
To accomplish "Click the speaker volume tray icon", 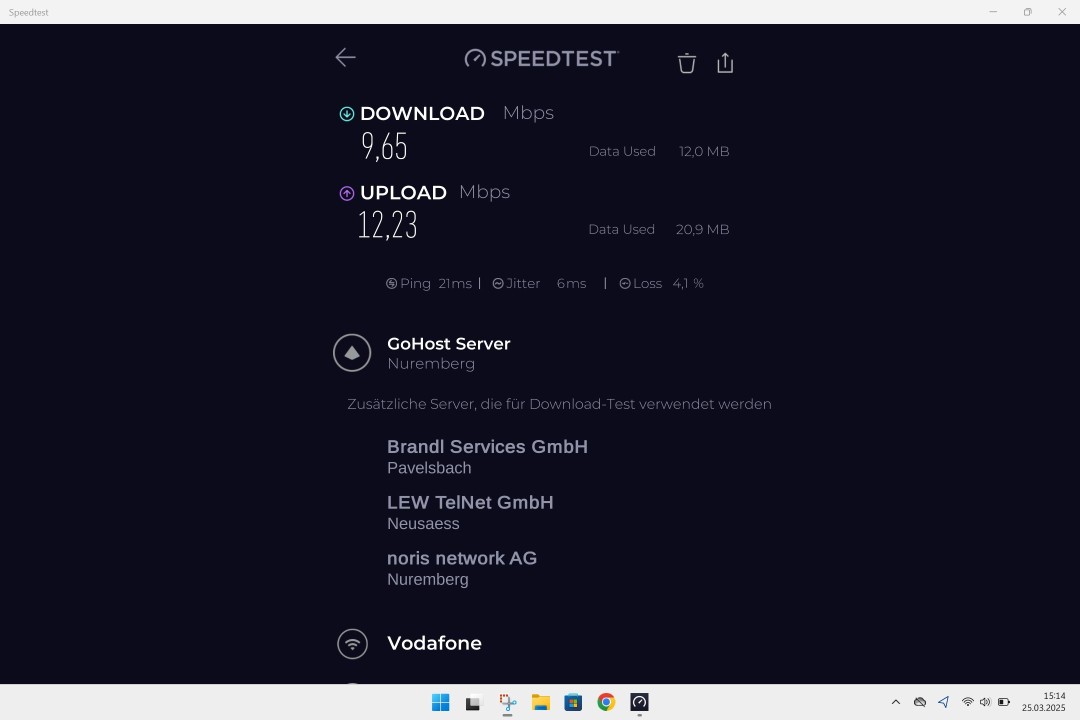I will (985, 702).
